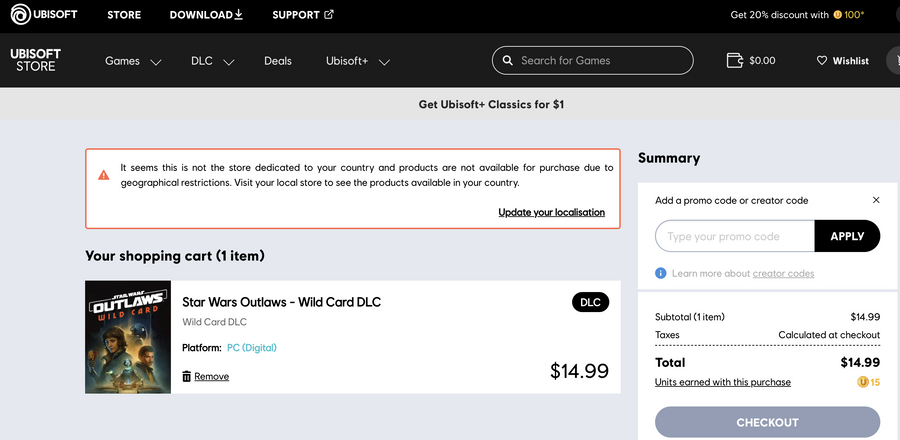900x440 pixels.
Task: Open the Download menu item
Action: coord(206,15)
